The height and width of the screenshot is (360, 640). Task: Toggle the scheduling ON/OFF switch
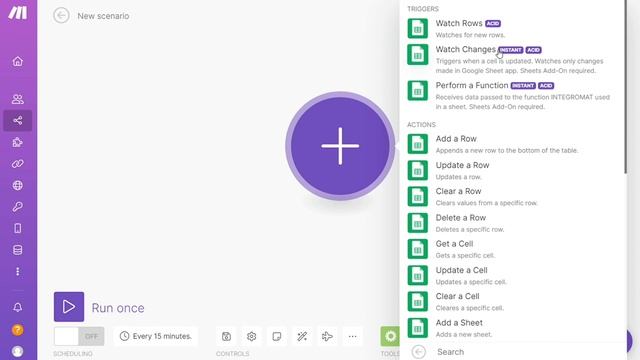79,336
